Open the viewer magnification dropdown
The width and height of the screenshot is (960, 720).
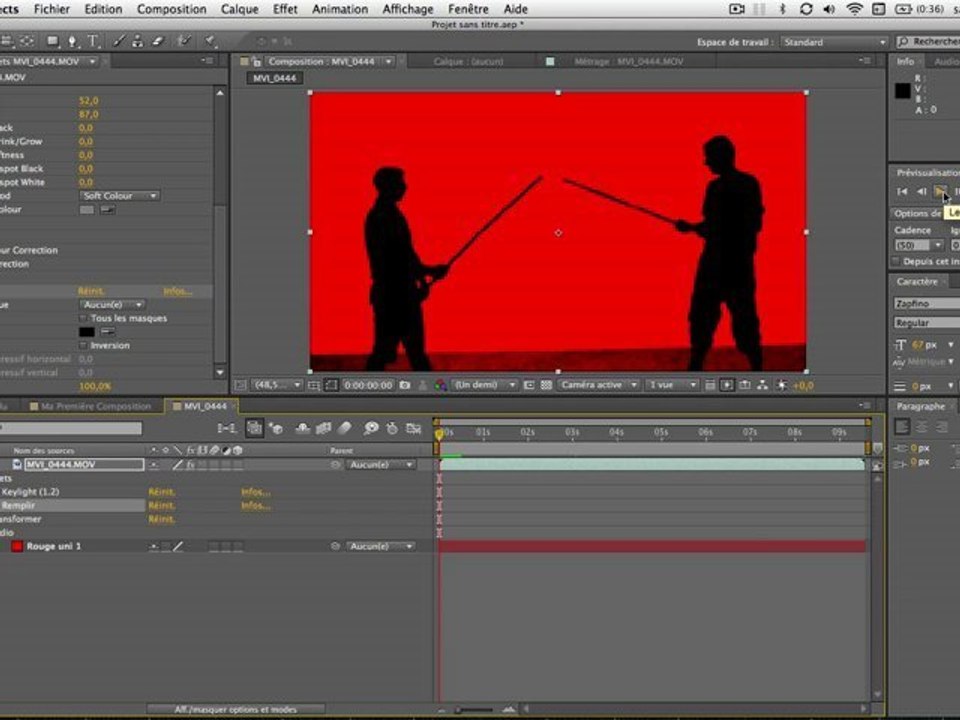tap(278, 385)
